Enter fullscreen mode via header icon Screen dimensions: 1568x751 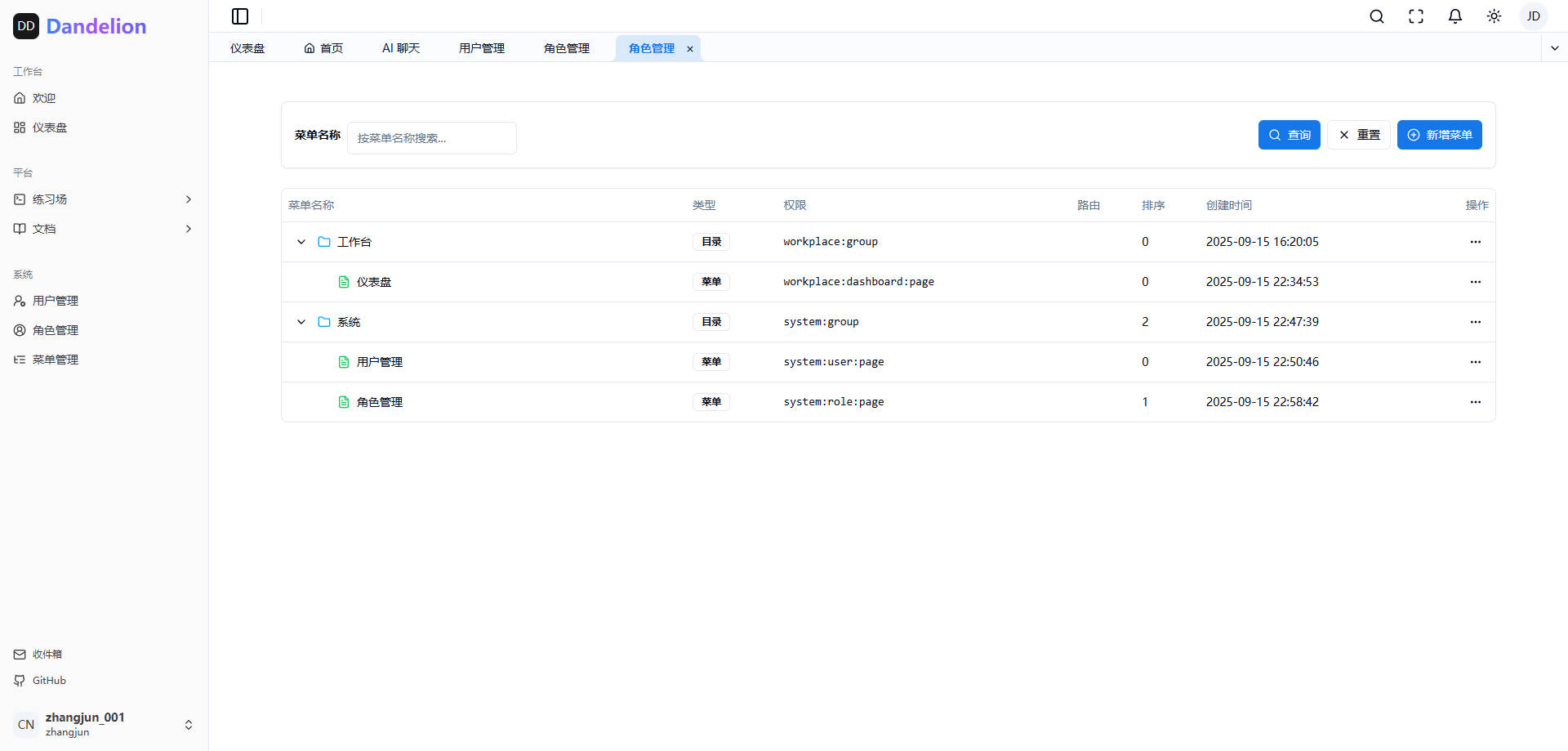coord(1416,16)
